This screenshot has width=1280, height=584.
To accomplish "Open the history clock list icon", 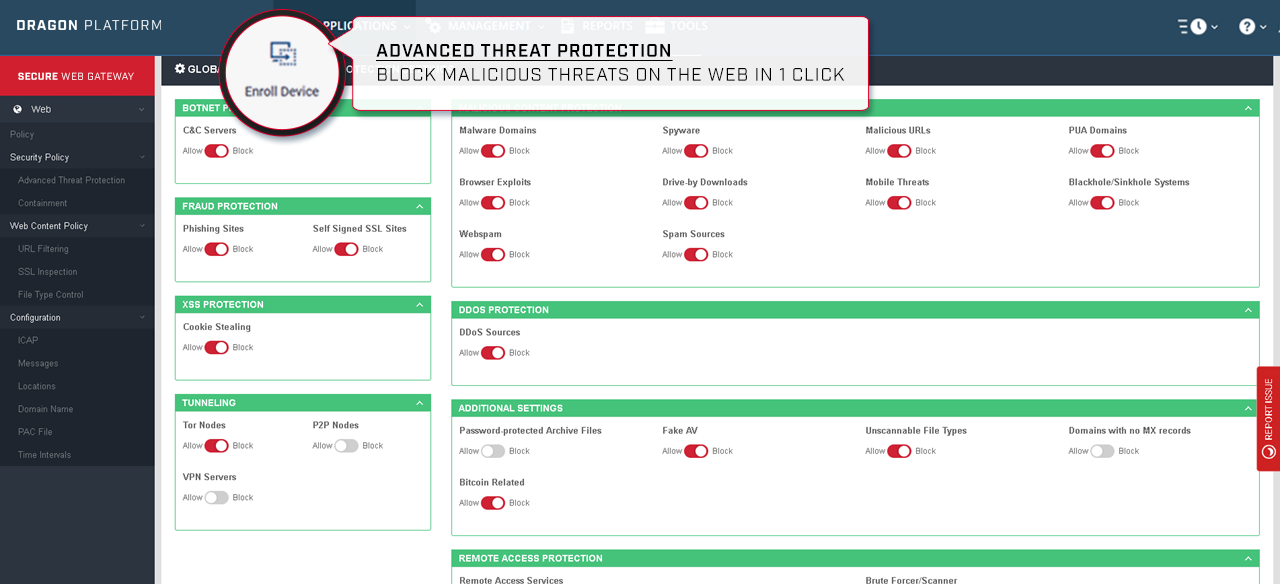I will (1193, 27).
